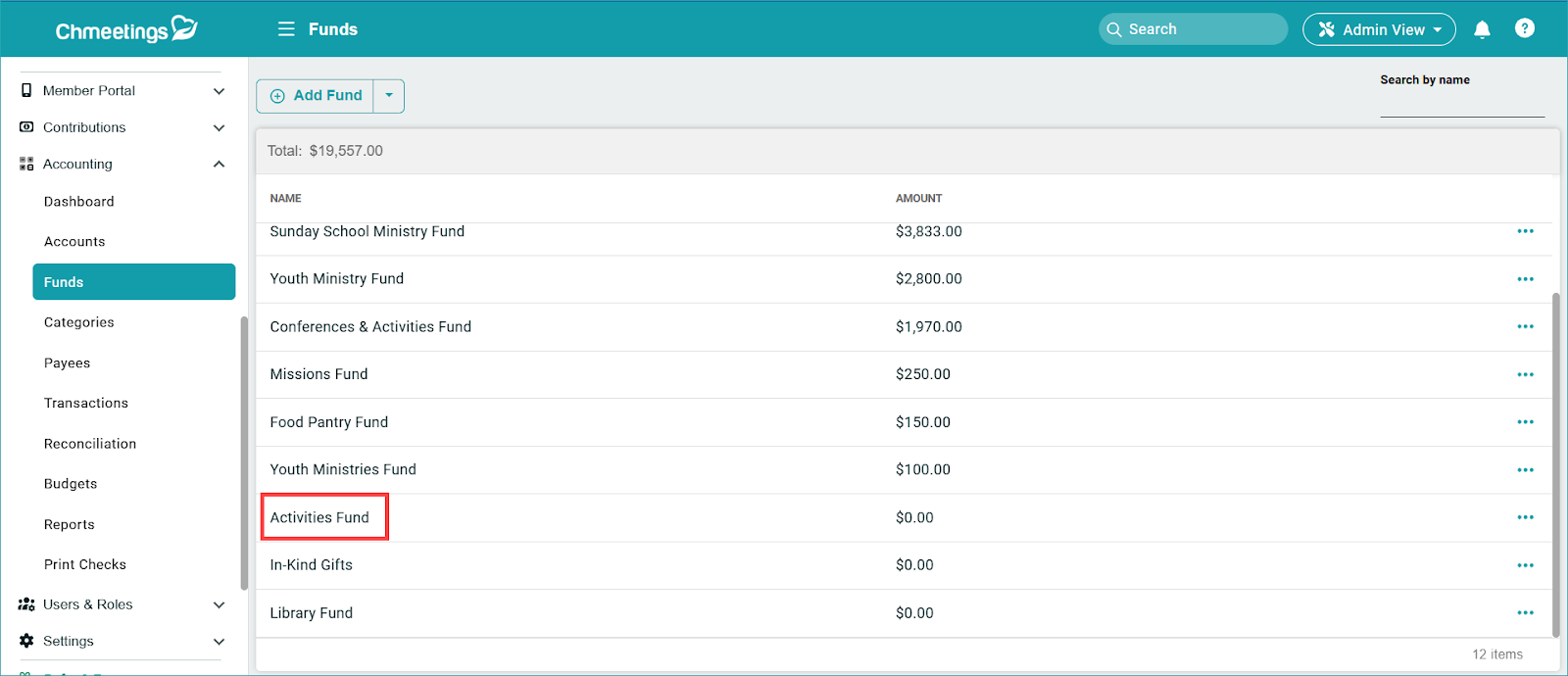1568x676 pixels.
Task: Expand the Users & Roles section
Action: click(219, 605)
